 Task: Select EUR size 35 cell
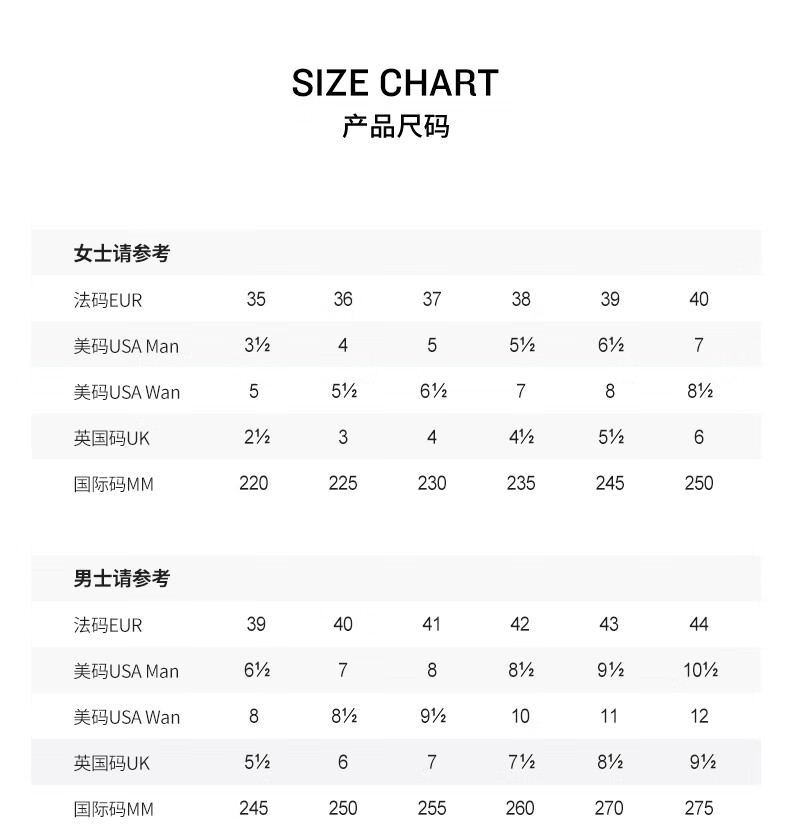(x=256, y=299)
